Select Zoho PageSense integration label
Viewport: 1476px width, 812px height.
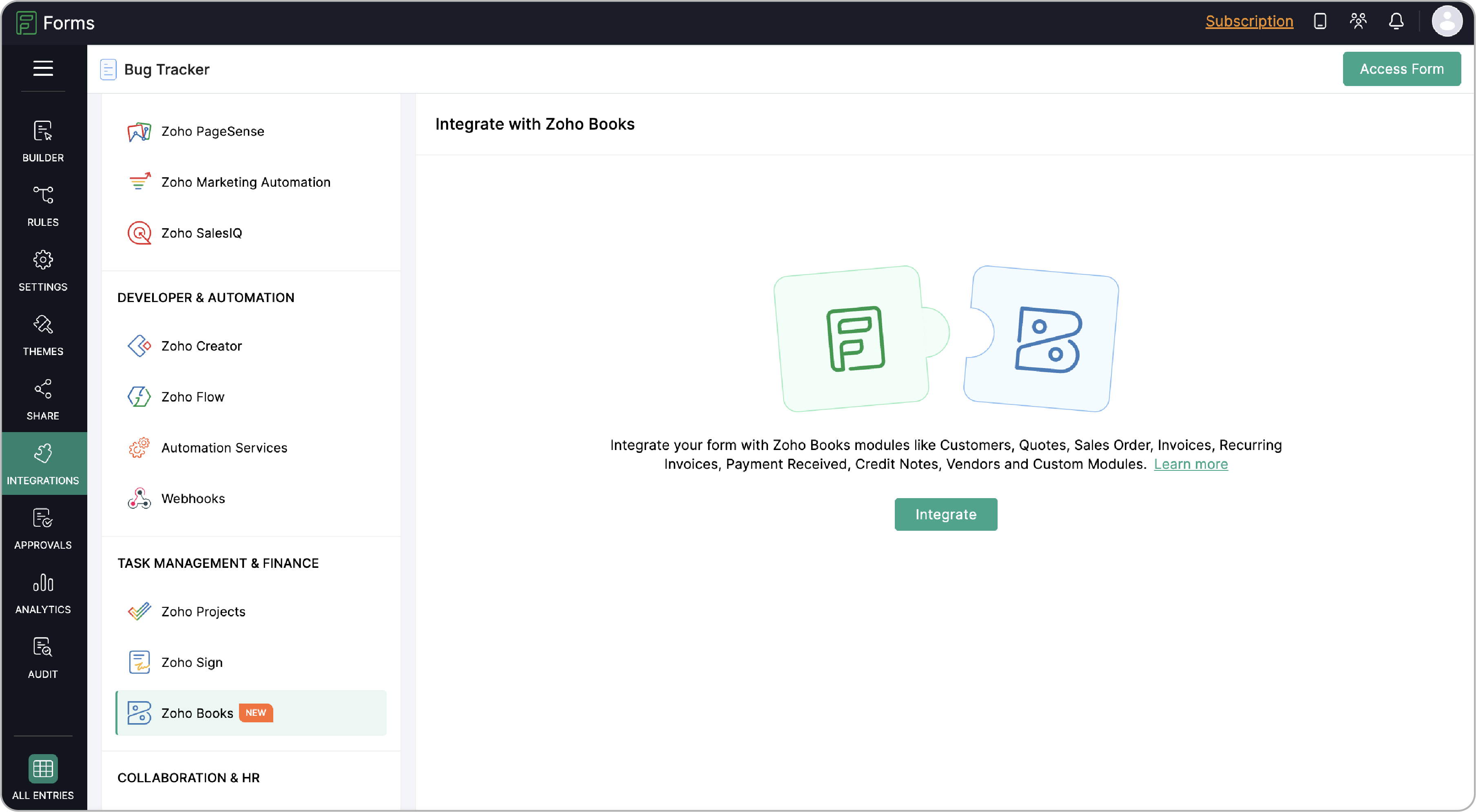[212, 132]
